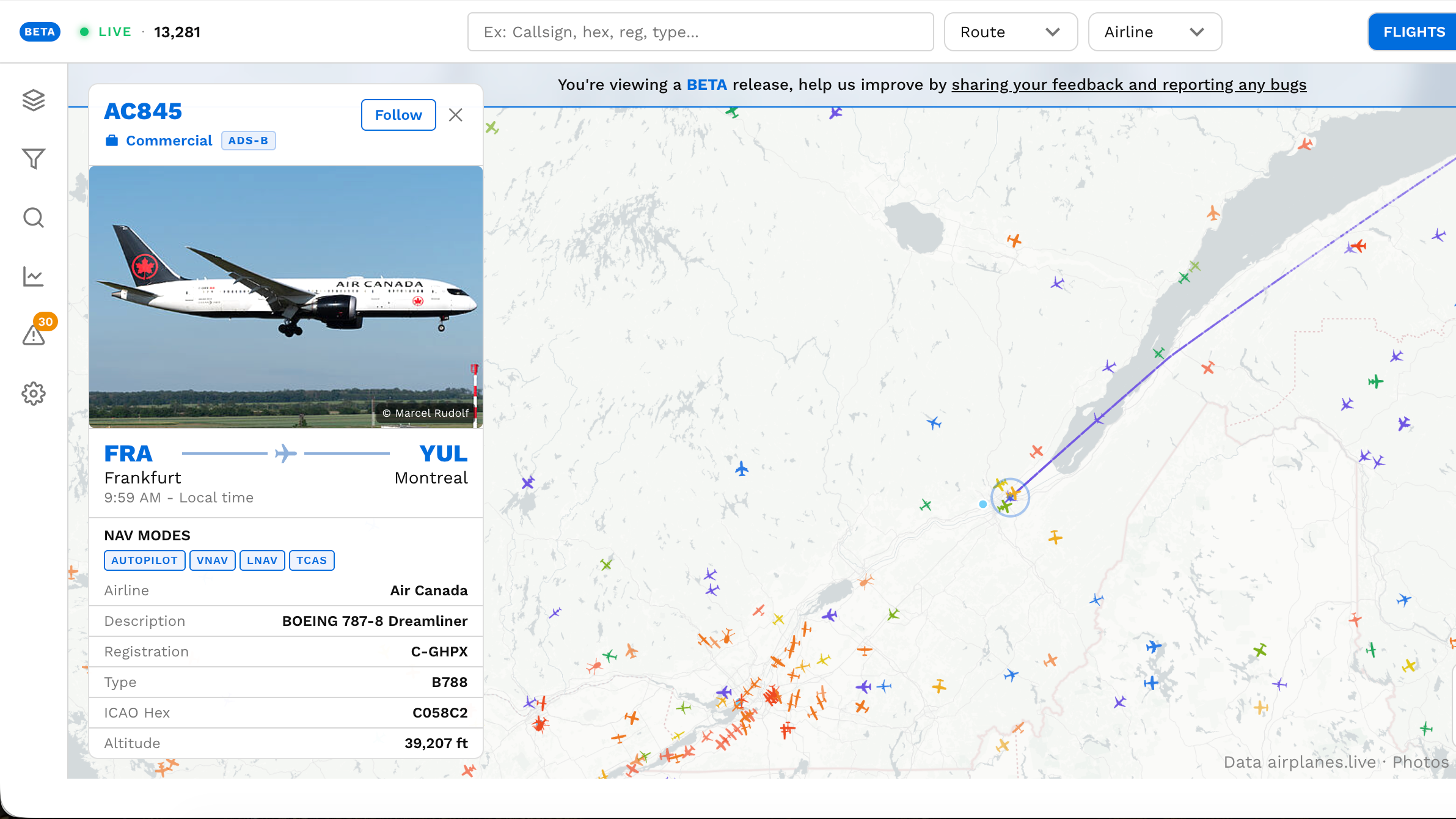The width and height of the screenshot is (1456, 819).
Task: Open the filter funnel icon
Action: (x=34, y=159)
